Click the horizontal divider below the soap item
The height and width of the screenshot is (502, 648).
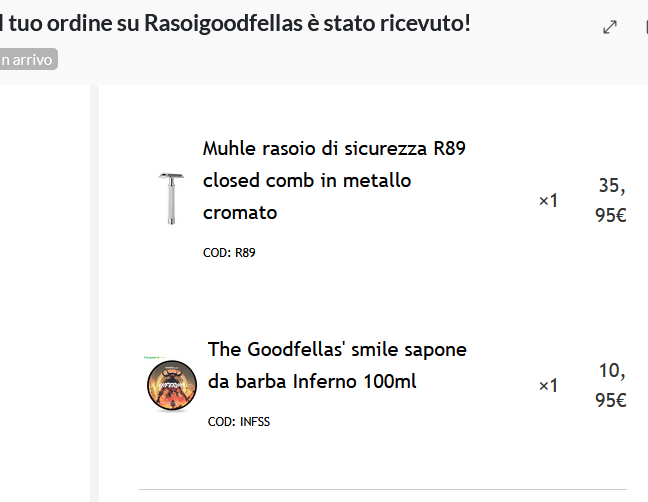click(x=382, y=489)
